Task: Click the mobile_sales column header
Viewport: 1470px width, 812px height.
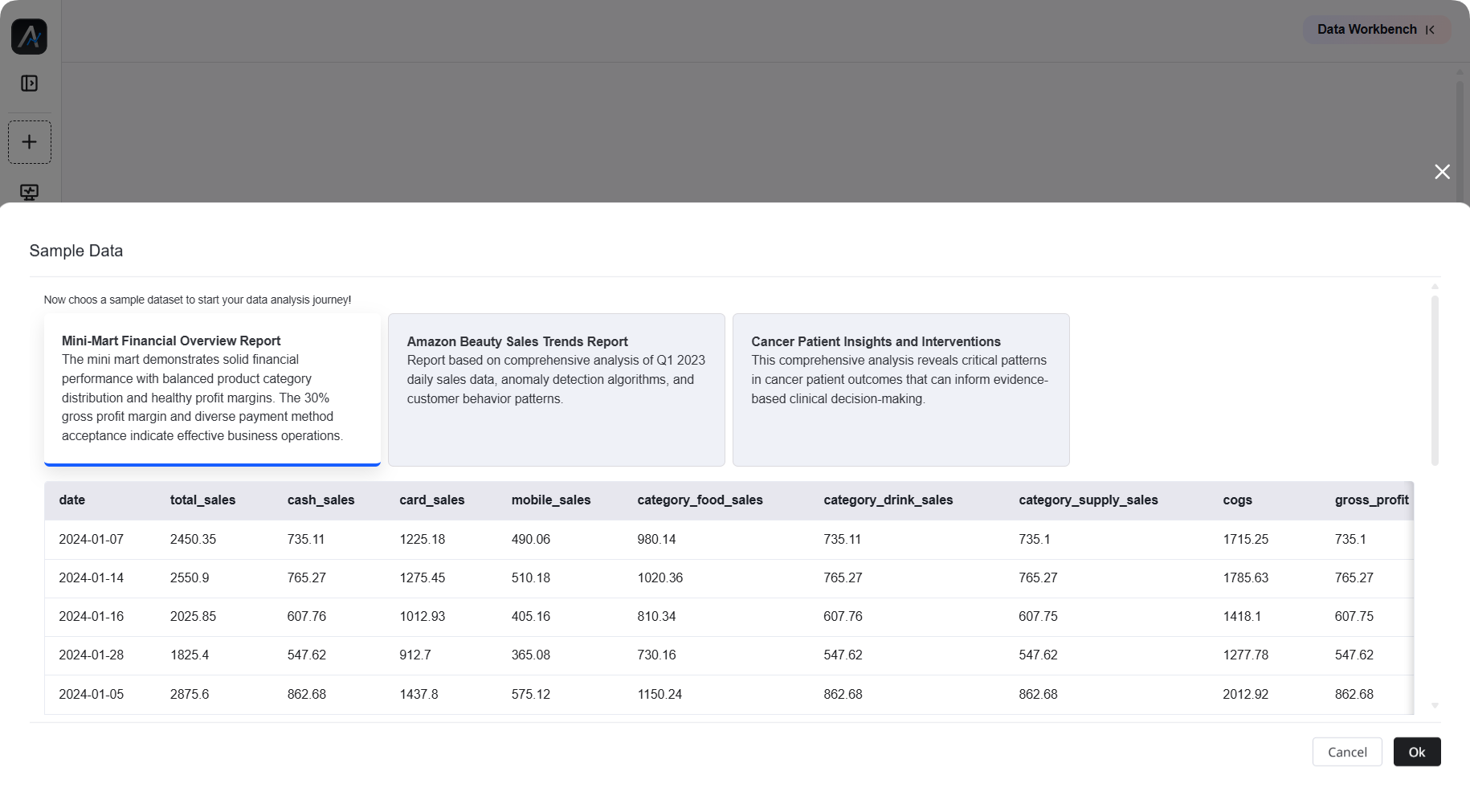Action: click(550, 500)
